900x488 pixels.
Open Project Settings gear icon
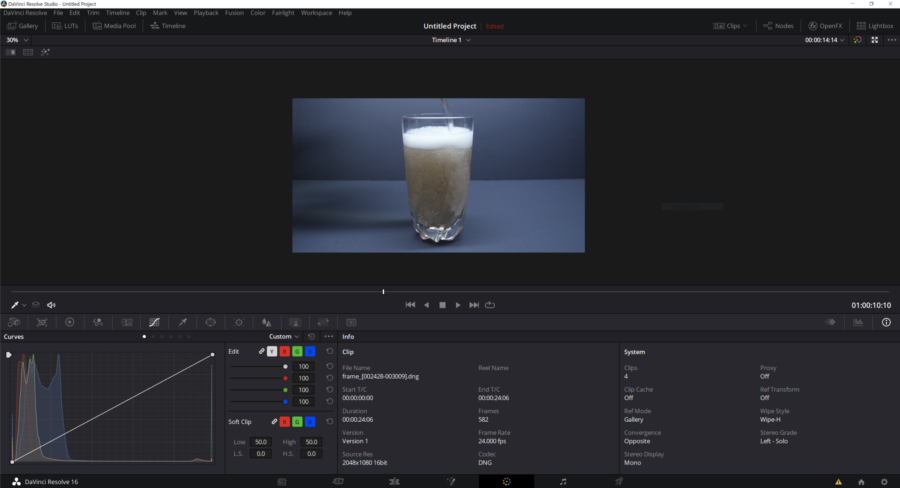[883, 481]
